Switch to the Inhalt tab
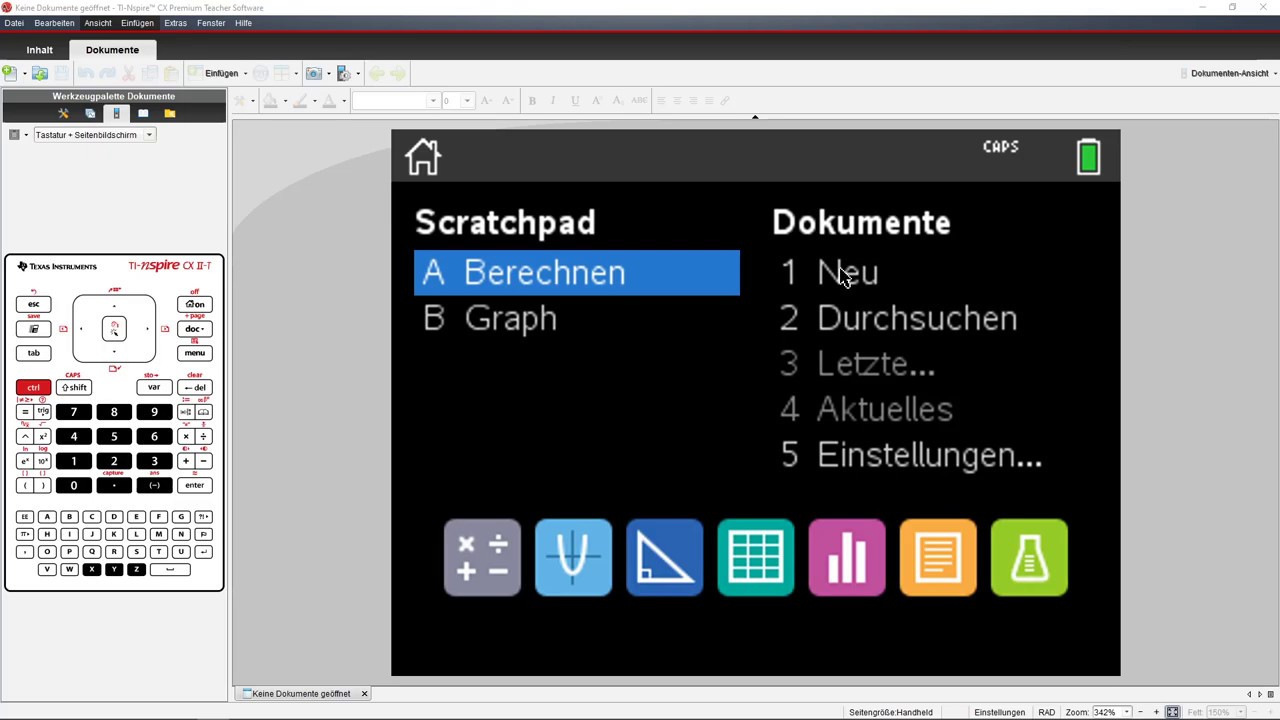This screenshot has width=1280, height=720. [x=40, y=50]
